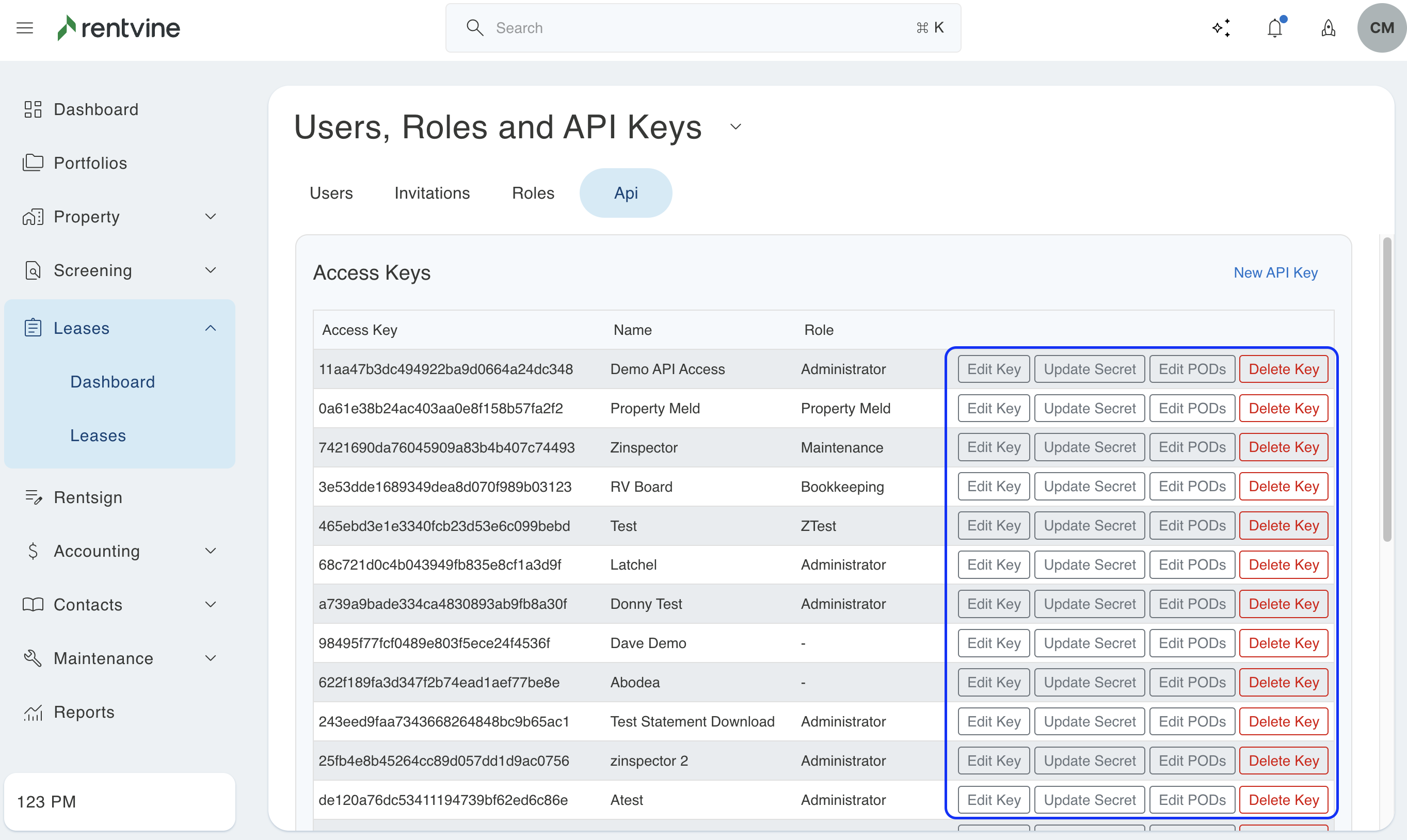Viewport: 1407px width, 840px height.
Task: Open the AI sparkle assistant icon
Action: pos(1221,28)
